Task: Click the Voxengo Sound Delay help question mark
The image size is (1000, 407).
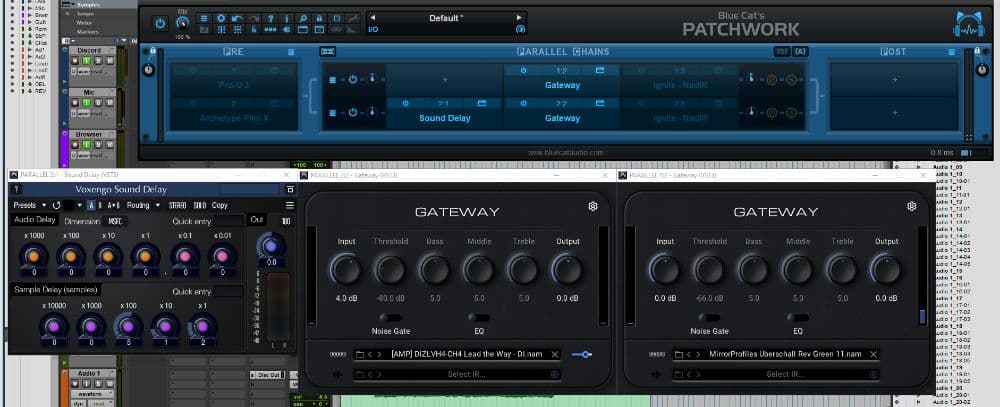Action: [17, 189]
